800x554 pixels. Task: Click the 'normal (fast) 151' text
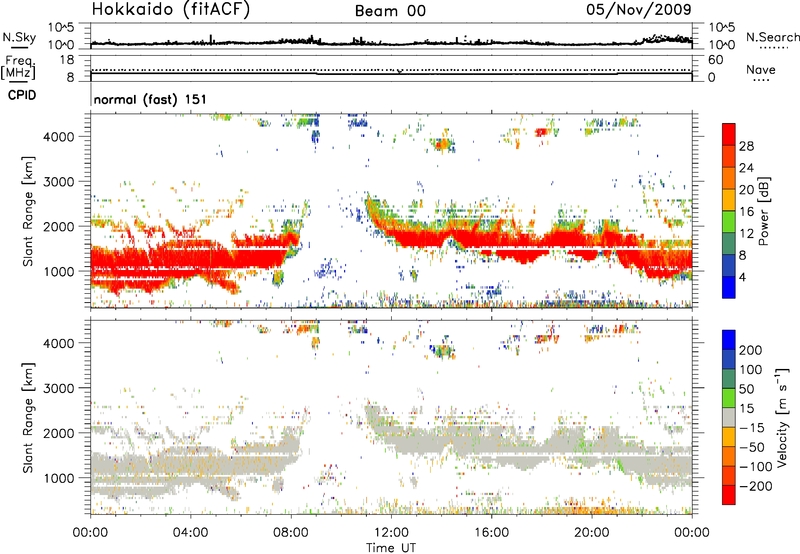[151, 99]
